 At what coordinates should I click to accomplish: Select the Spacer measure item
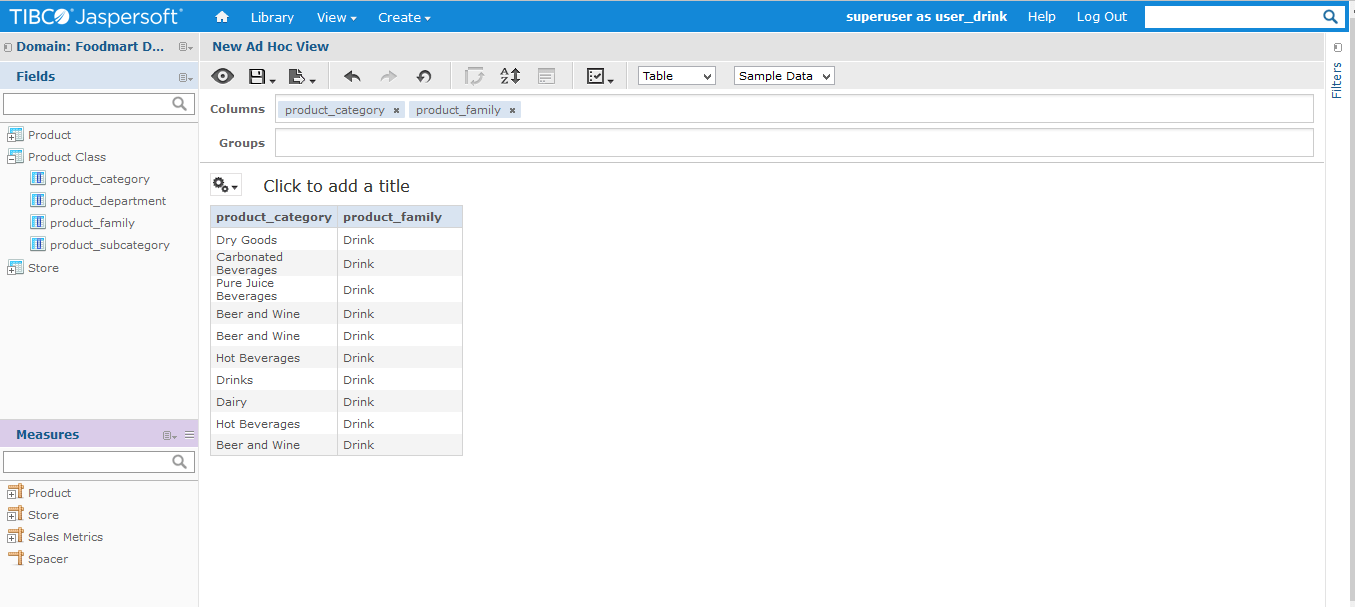point(48,559)
